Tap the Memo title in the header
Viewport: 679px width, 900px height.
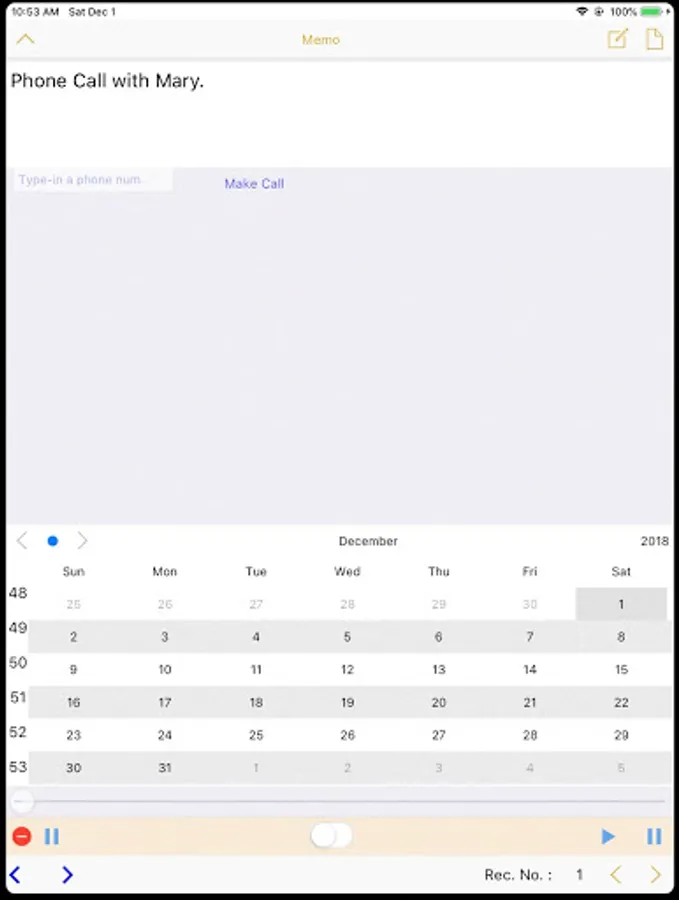tap(321, 40)
